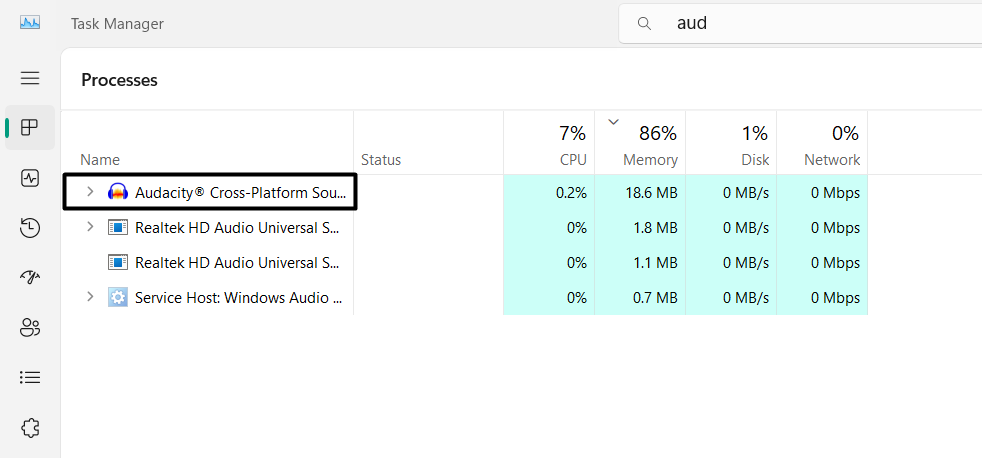982x458 pixels.
Task: Sort processes by Disk column
Action: [x=755, y=160]
